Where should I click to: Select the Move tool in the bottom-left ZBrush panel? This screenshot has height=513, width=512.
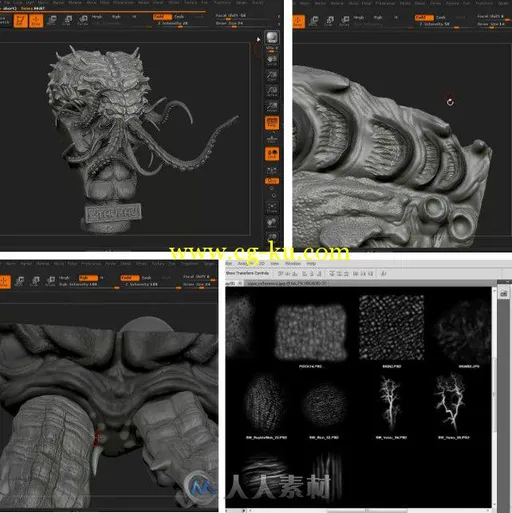(19, 281)
